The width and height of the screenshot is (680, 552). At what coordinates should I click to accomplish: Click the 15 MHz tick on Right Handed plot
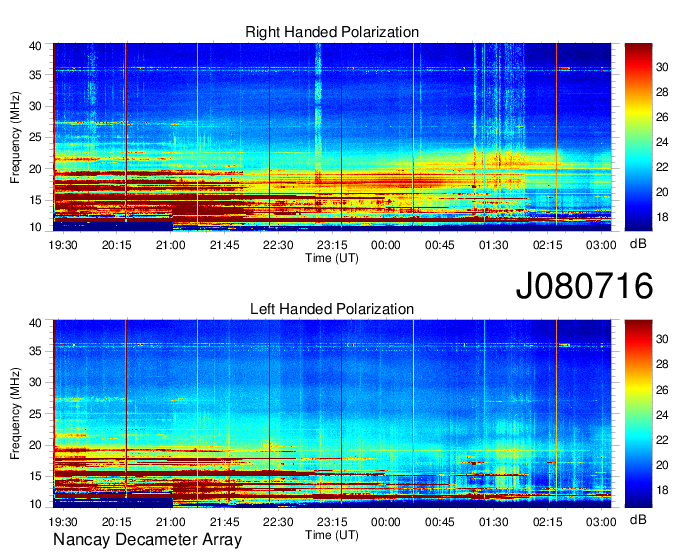[35, 200]
